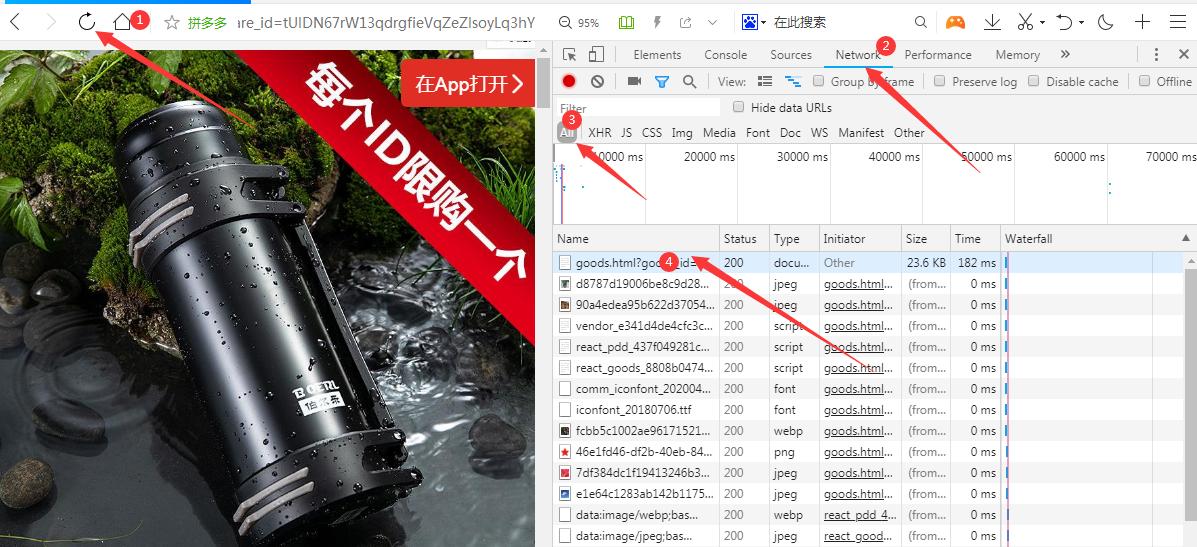
Task: Open the scissors tool dropdown arrow
Action: [x=1042, y=23]
